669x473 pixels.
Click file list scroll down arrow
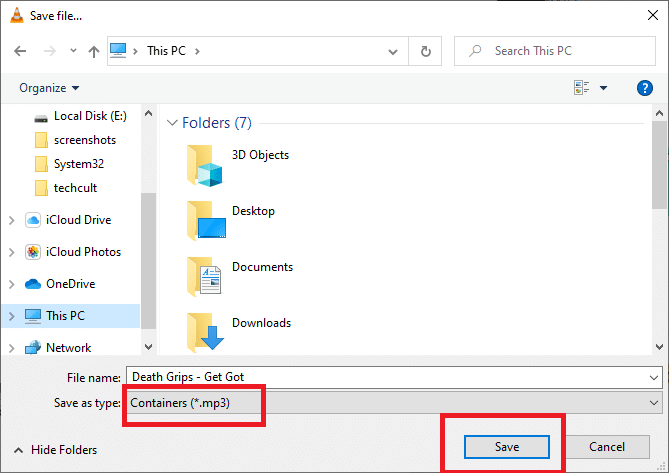click(659, 347)
